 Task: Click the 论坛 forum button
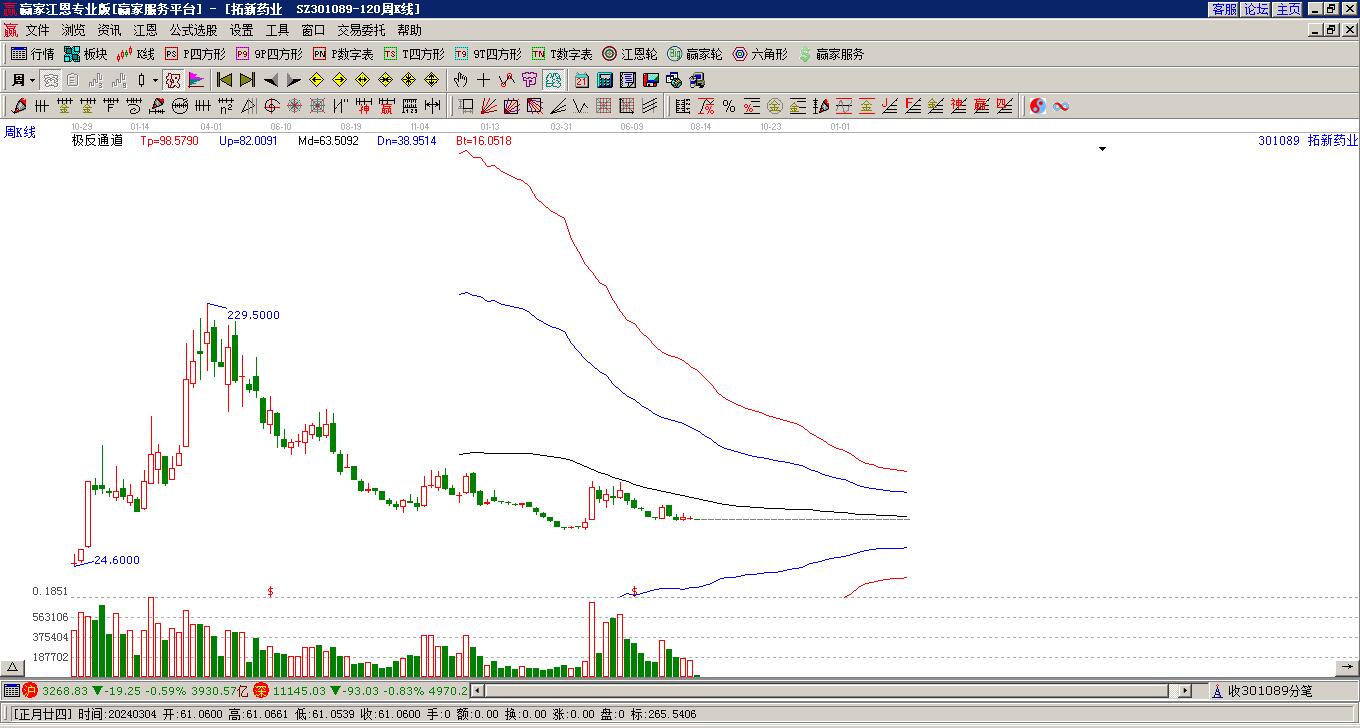tap(1257, 9)
